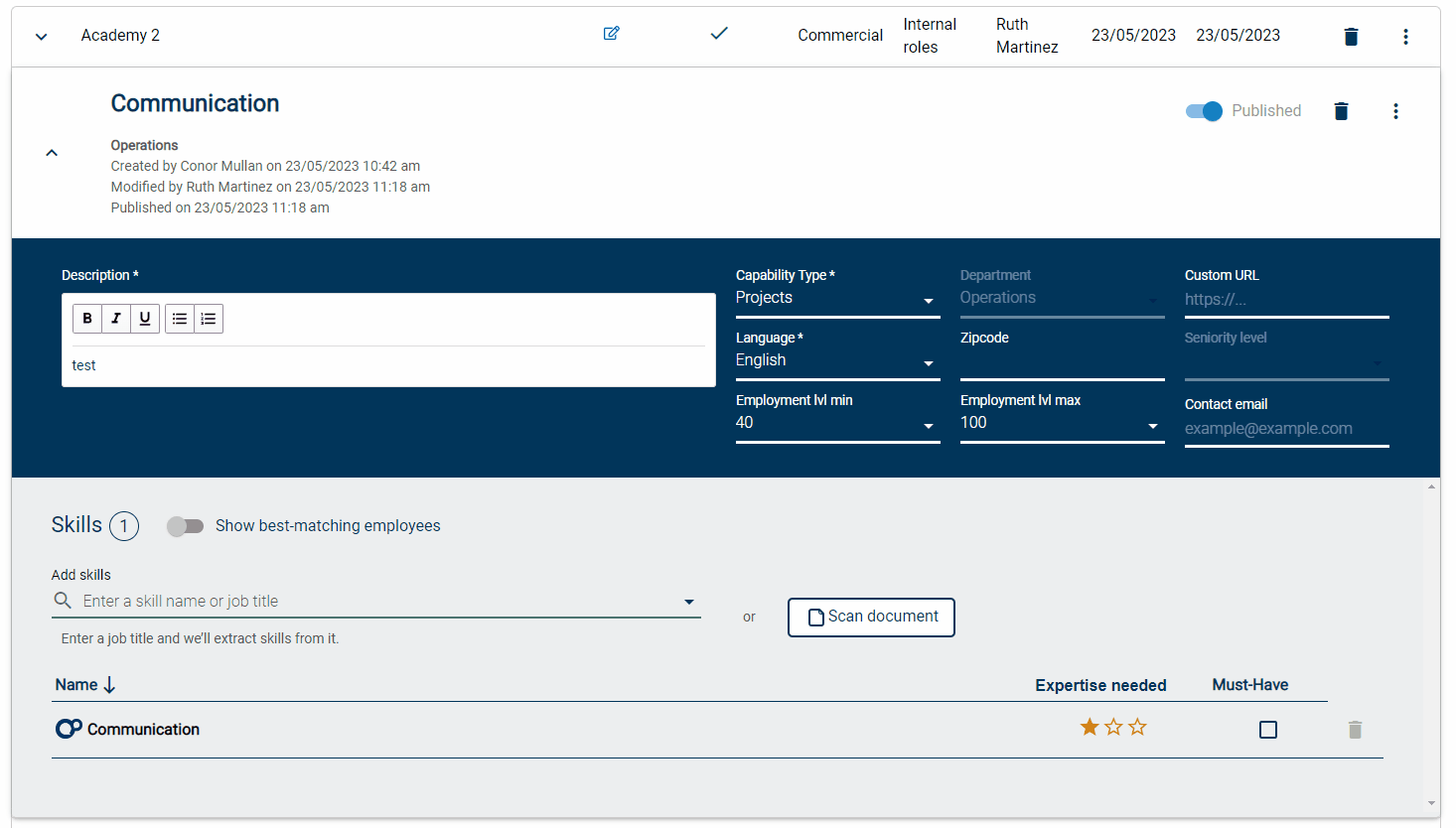Open the Capability Type dropdown
Image resolution: width=1456 pixels, height=828 pixels.
coord(928,301)
